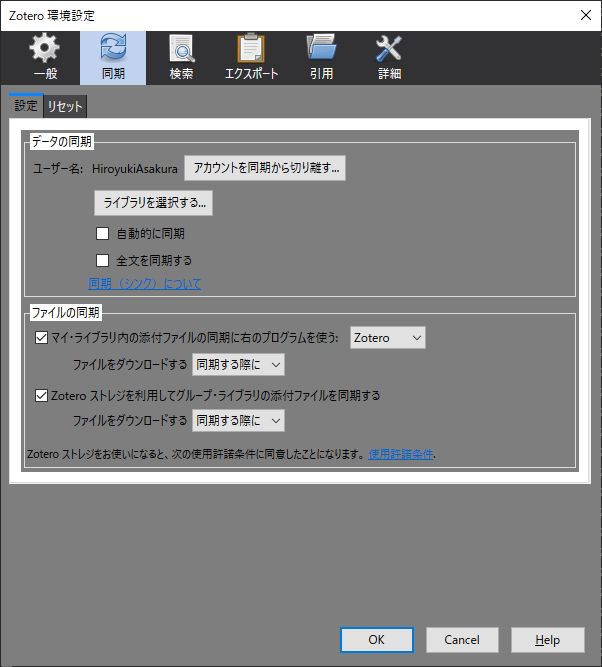Switch to the リセット tab

tap(65, 106)
